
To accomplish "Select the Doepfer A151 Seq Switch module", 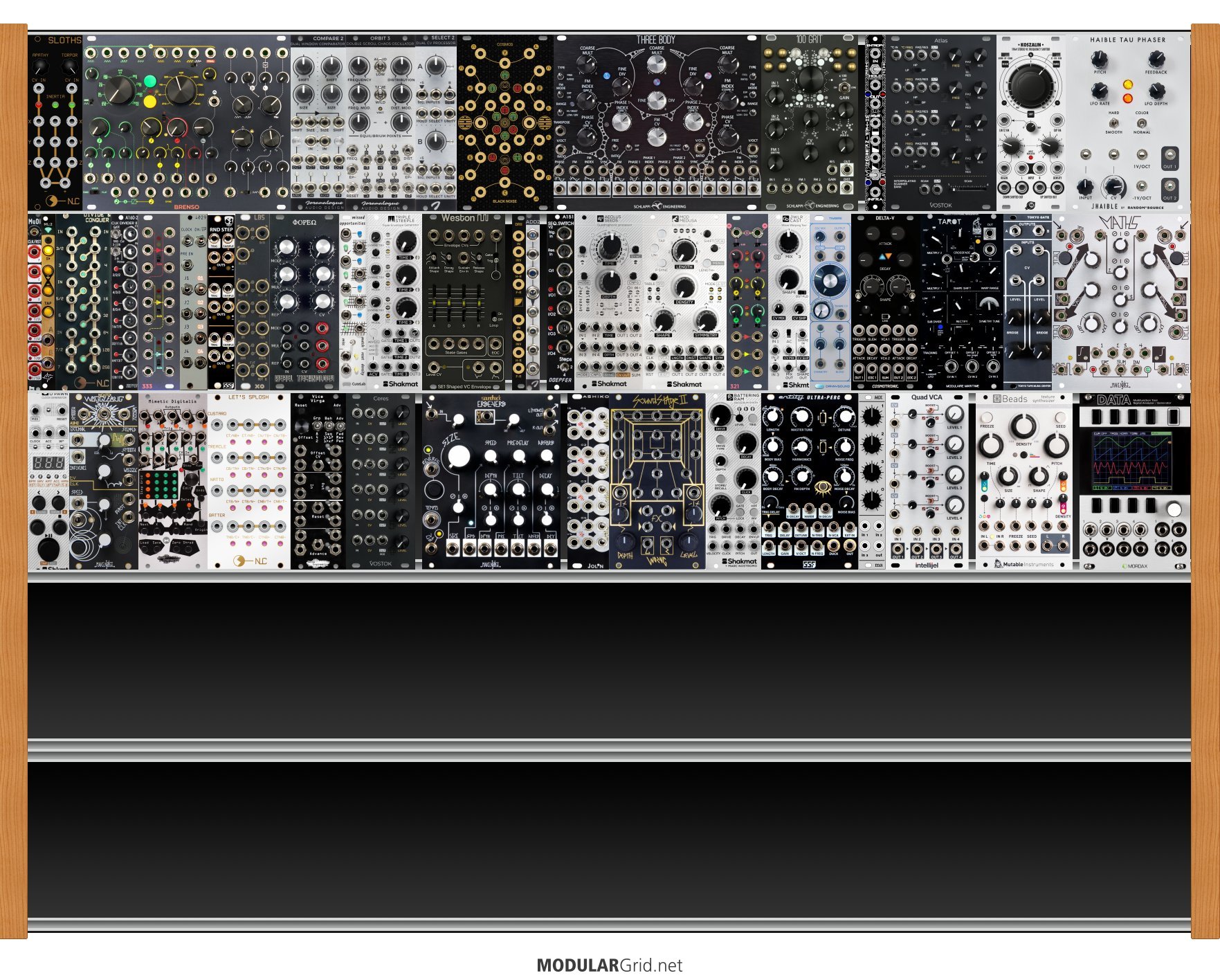I will pyautogui.click(x=561, y=302).
